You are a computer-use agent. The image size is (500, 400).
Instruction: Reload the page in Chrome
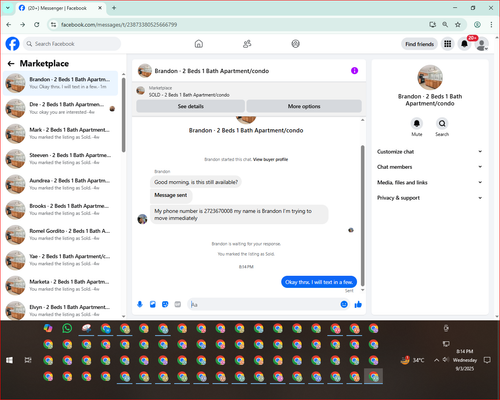(x=37, y=25)
